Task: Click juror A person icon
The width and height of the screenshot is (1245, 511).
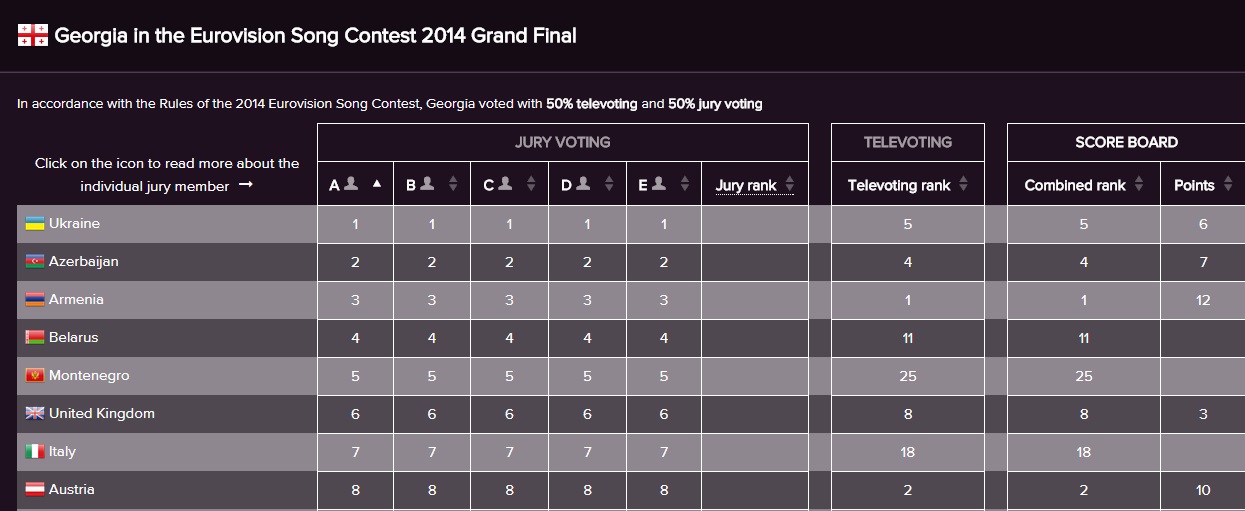Action: (x=351, y=183)
